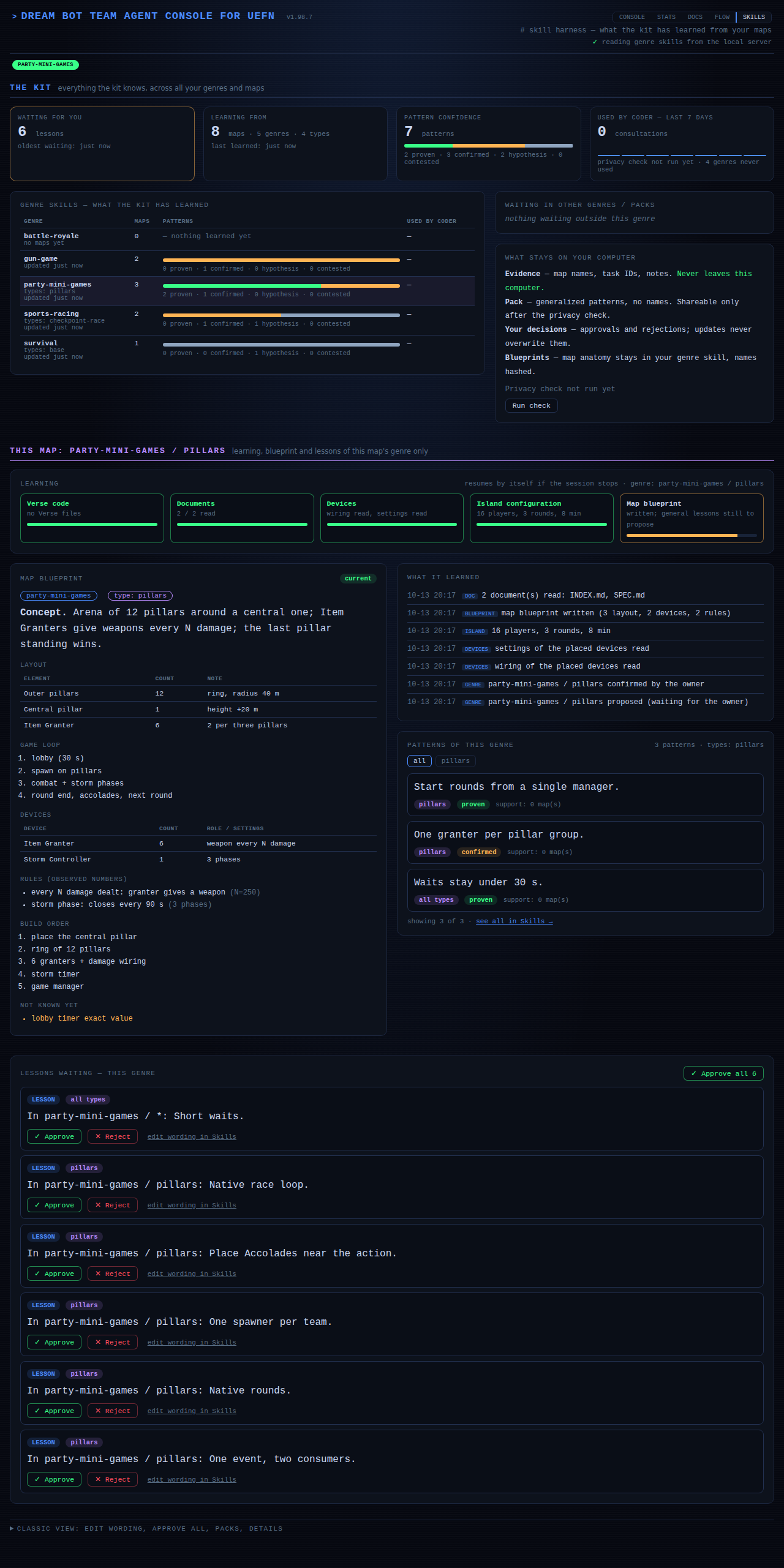The width and height of the screenshot is (784, 1568).
Task: Switch to the CONSOLE tab
Action: (631, 17)
